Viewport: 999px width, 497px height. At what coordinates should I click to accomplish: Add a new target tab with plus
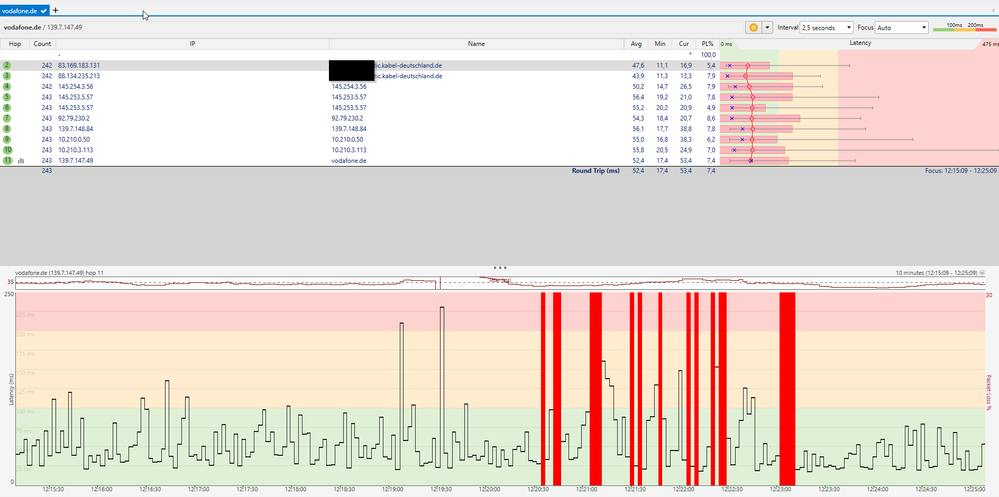(55, 10)
